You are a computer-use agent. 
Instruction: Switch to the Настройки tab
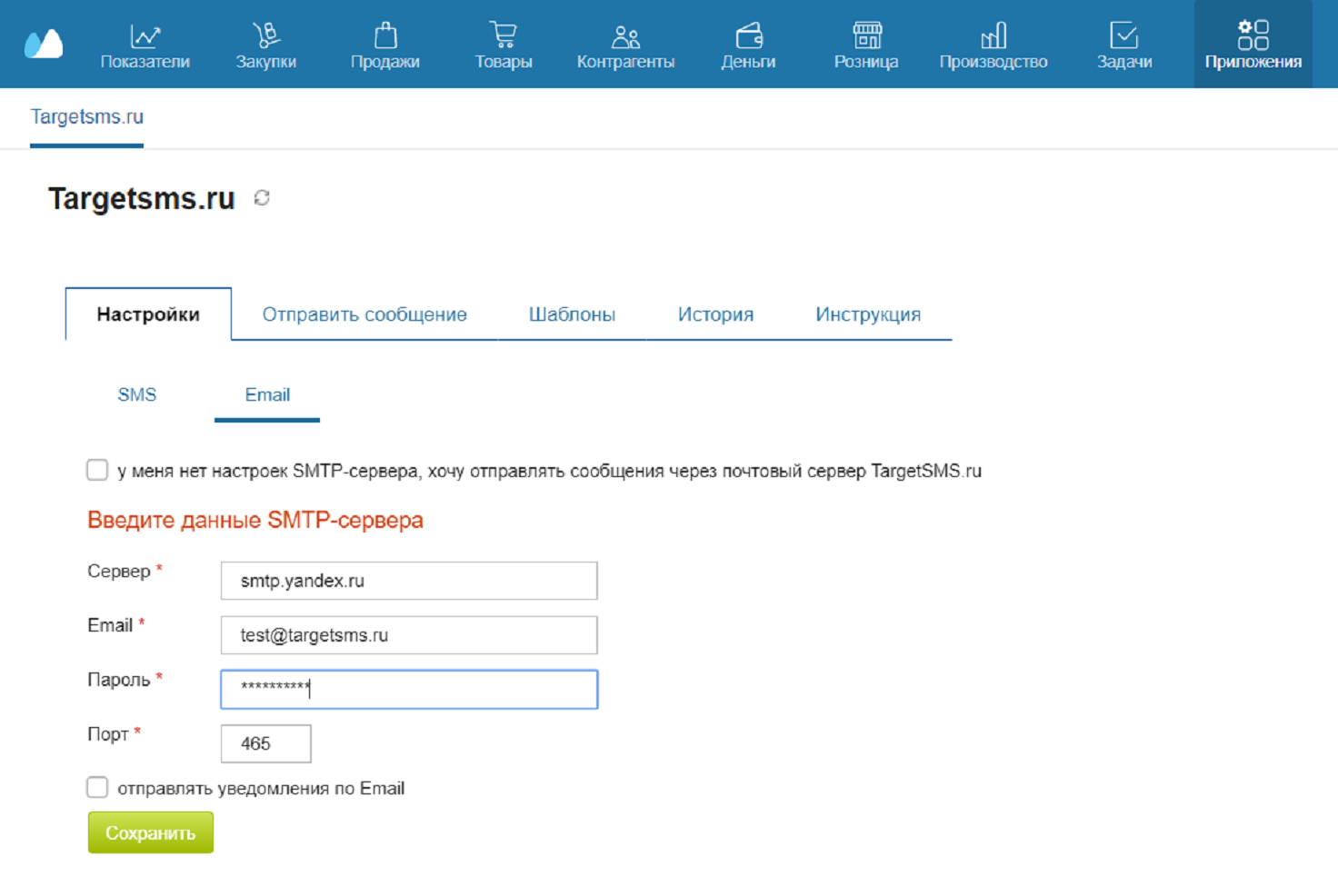coord(148,314)
